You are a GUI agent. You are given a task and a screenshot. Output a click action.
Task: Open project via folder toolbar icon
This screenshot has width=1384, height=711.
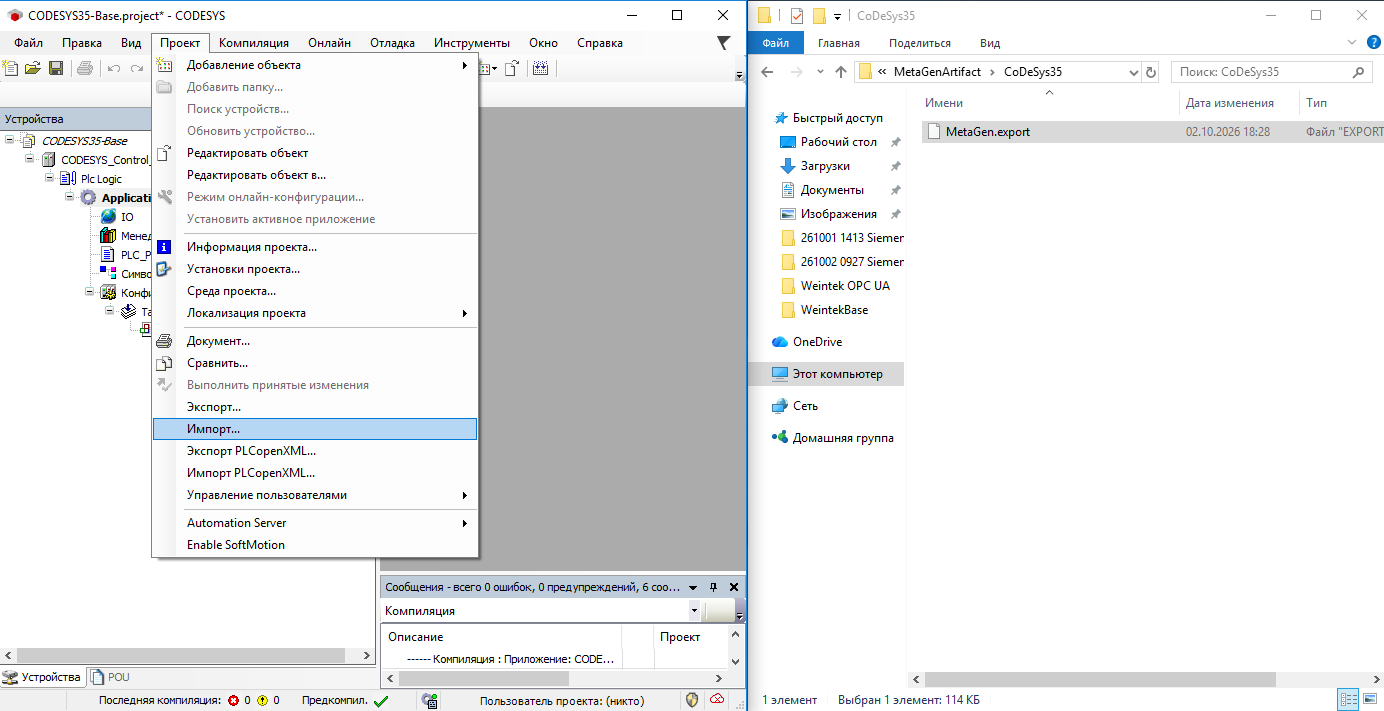[x=33, y=68]
